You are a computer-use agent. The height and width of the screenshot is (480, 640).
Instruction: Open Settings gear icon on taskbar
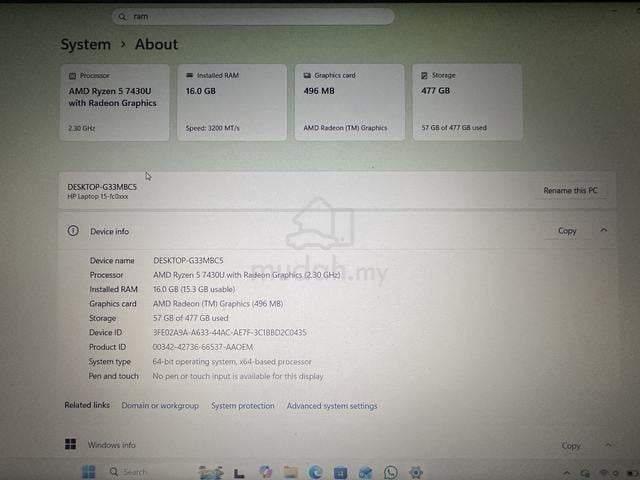pos(416,472)
